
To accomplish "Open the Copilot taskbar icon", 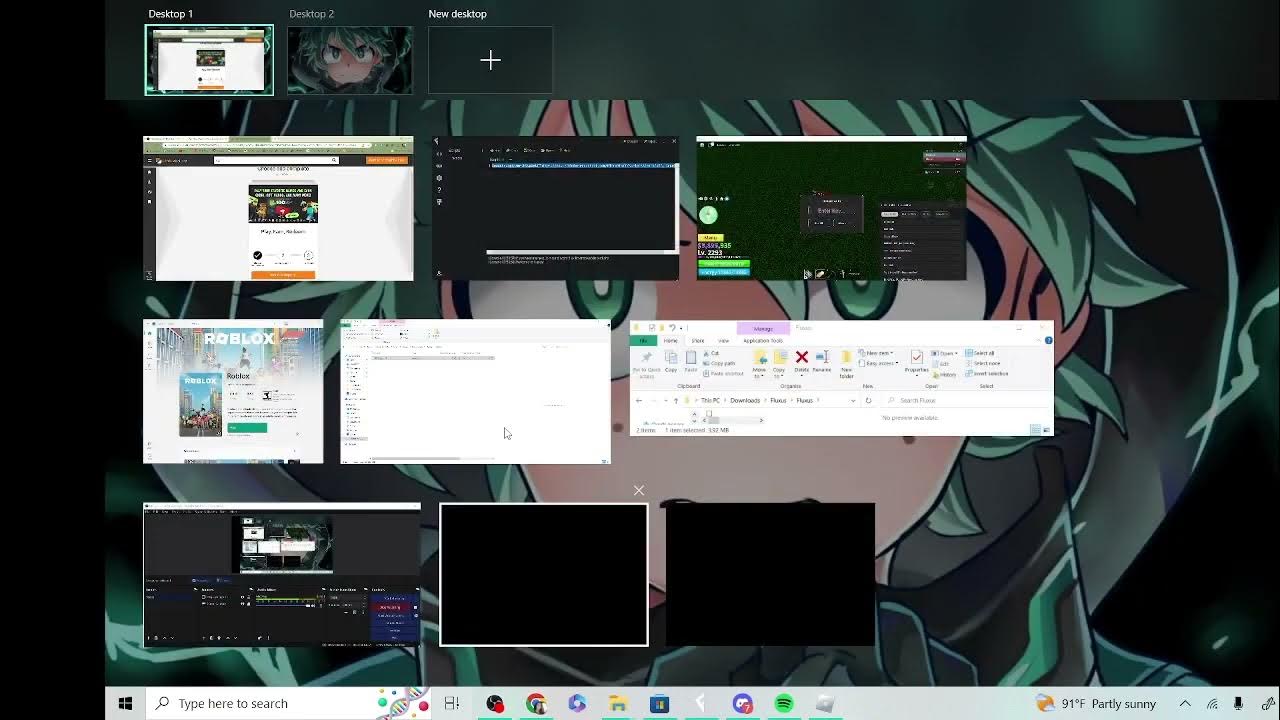I will click(577, 703).
